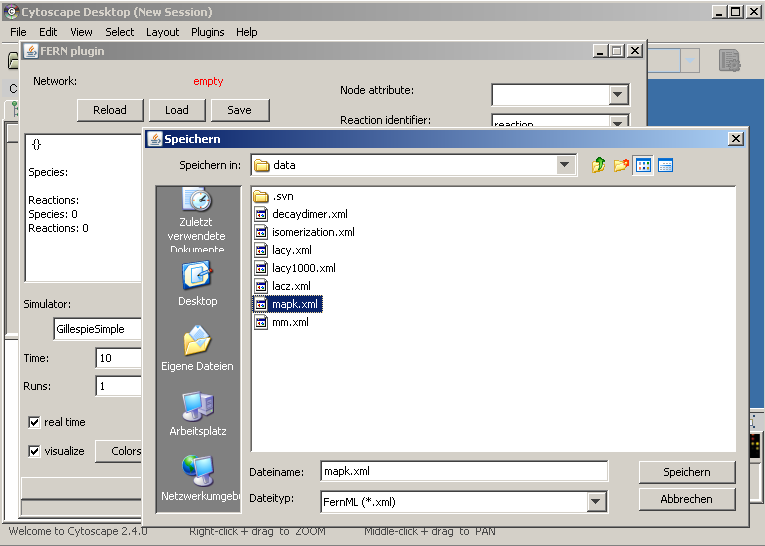Open Eigene Dateien shortcut
765x546 pixels.
point(197,348)
